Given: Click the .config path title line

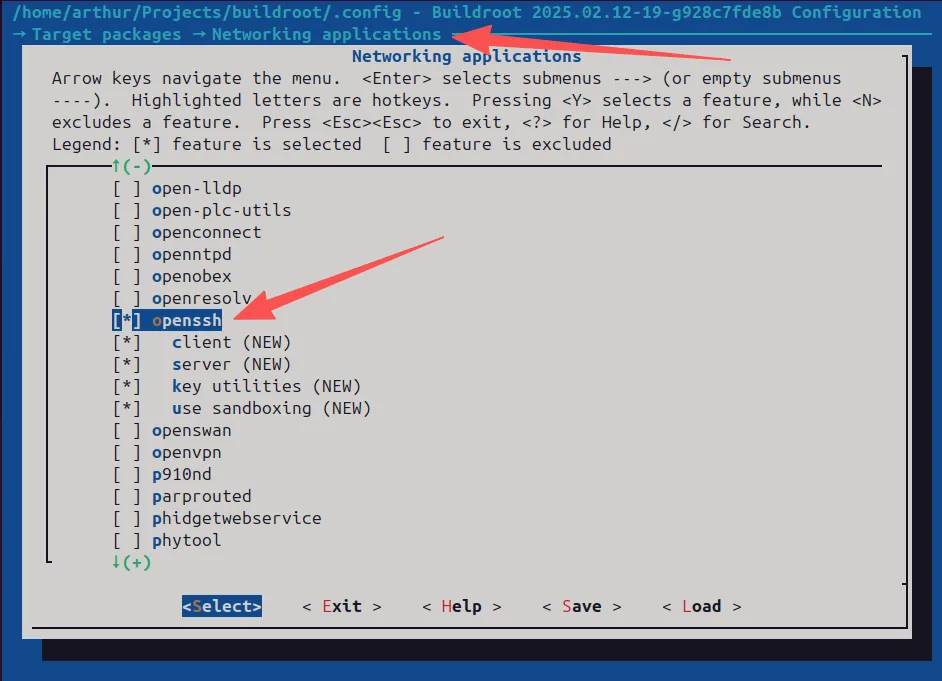Looking at the screenshot, I should (x=466, y=12).
